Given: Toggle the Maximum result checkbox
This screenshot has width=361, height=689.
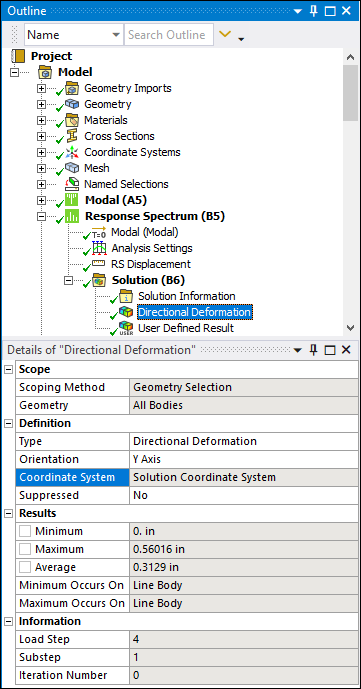Looking at the screenshot, I should click(25, 549).
